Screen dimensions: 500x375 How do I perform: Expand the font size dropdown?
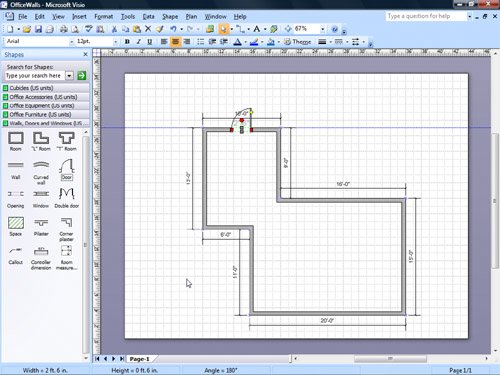coord(116,42)
